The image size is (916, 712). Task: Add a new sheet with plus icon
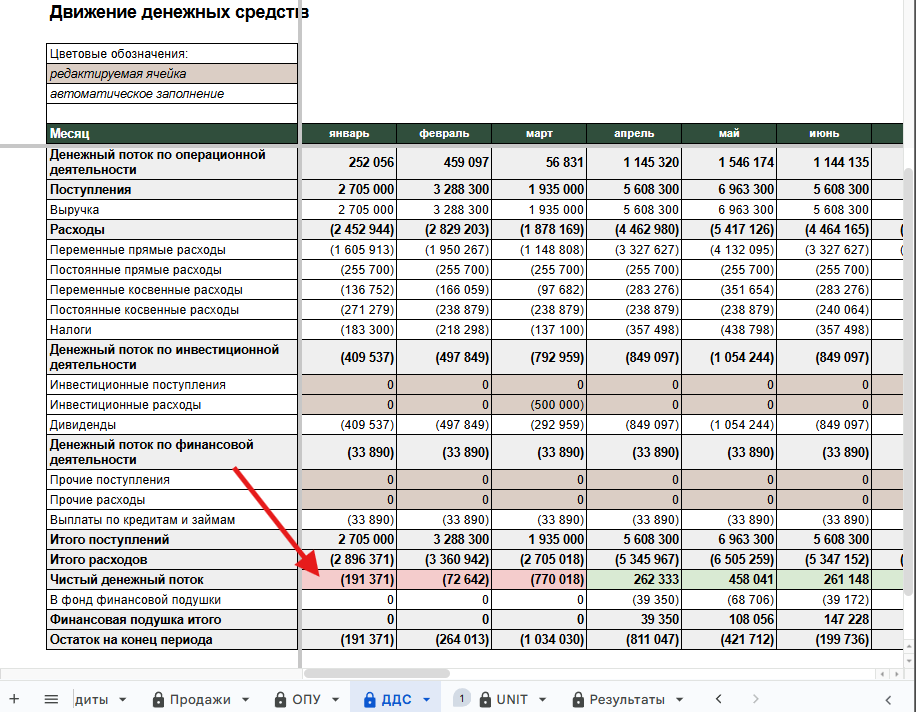point(14,699)
